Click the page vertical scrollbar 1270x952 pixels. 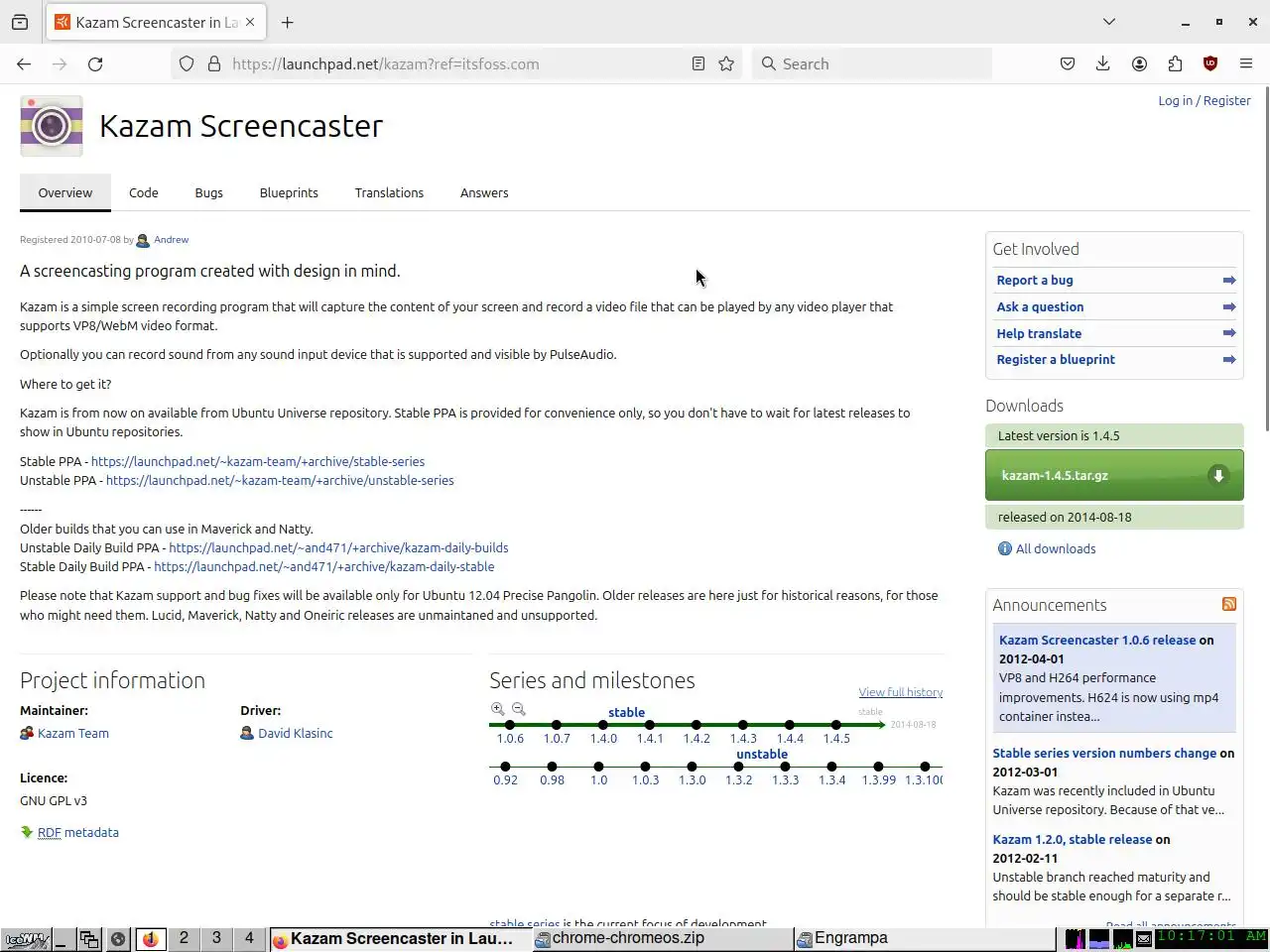tap(1265, 258)
